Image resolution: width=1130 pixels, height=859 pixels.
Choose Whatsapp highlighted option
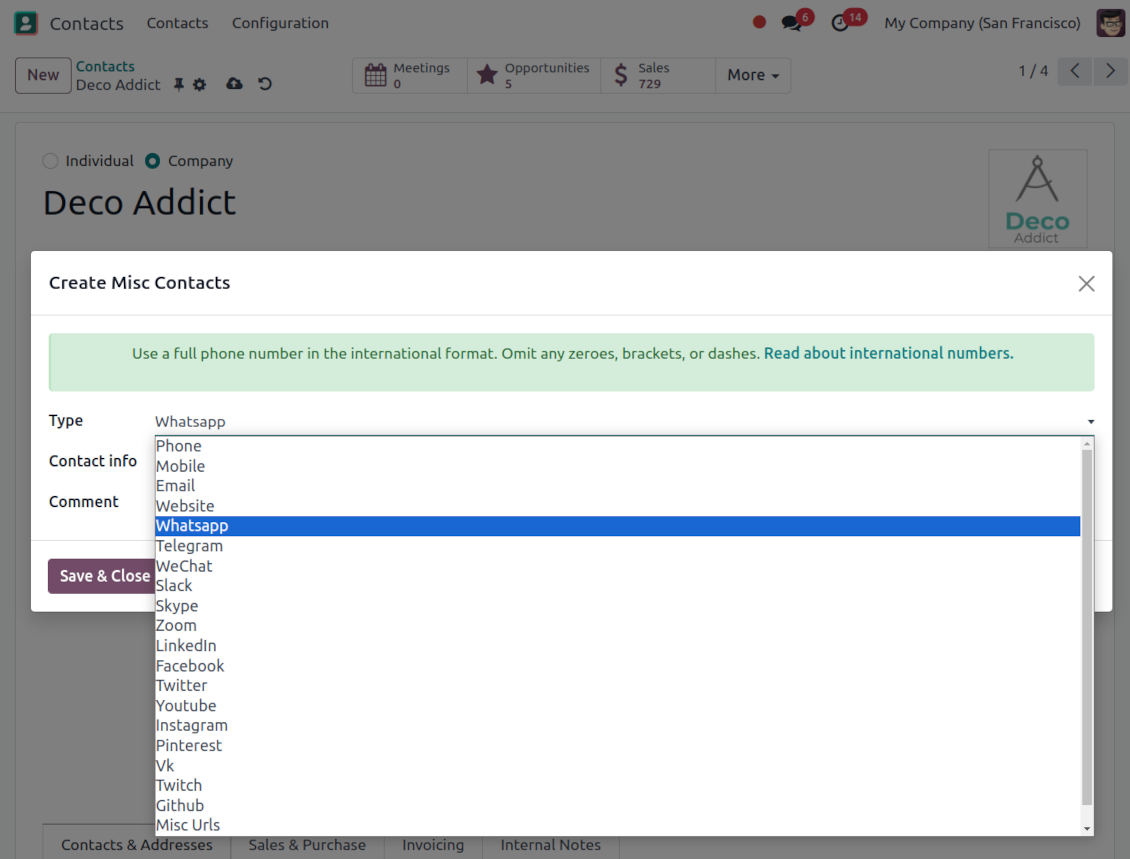[x=618, y=526]
